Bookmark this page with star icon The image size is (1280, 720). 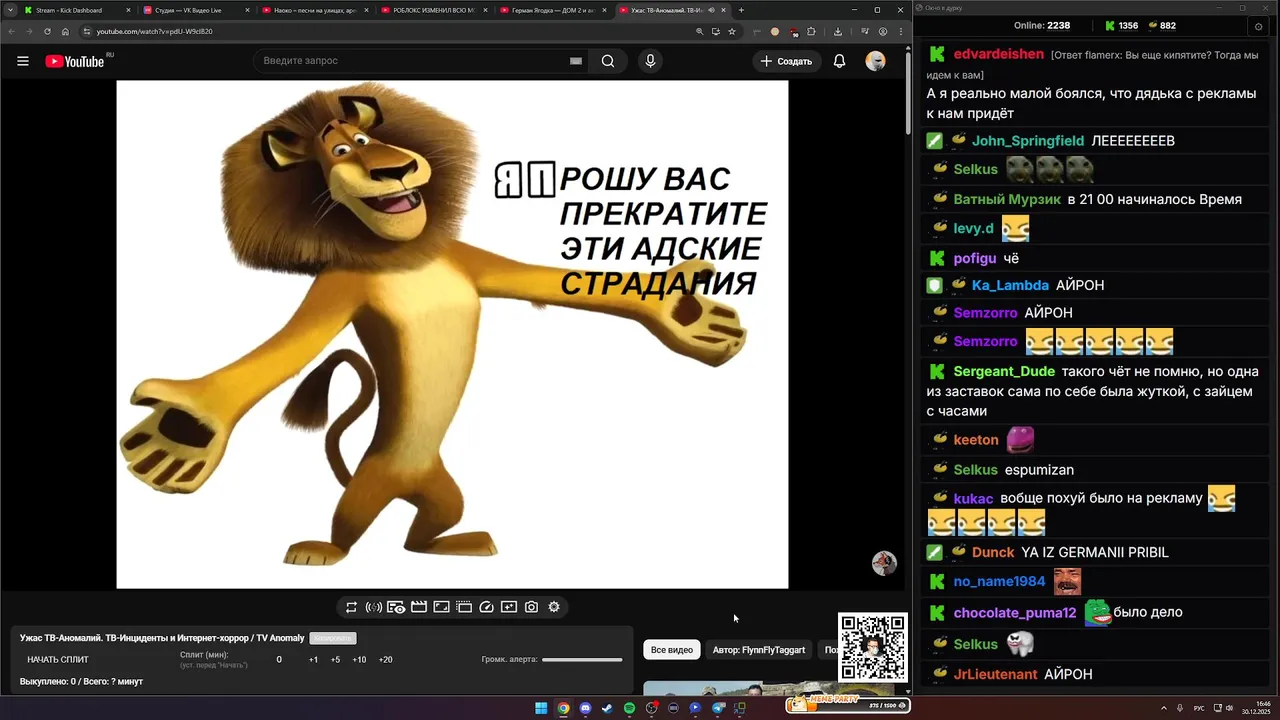(x=732, y=31)
